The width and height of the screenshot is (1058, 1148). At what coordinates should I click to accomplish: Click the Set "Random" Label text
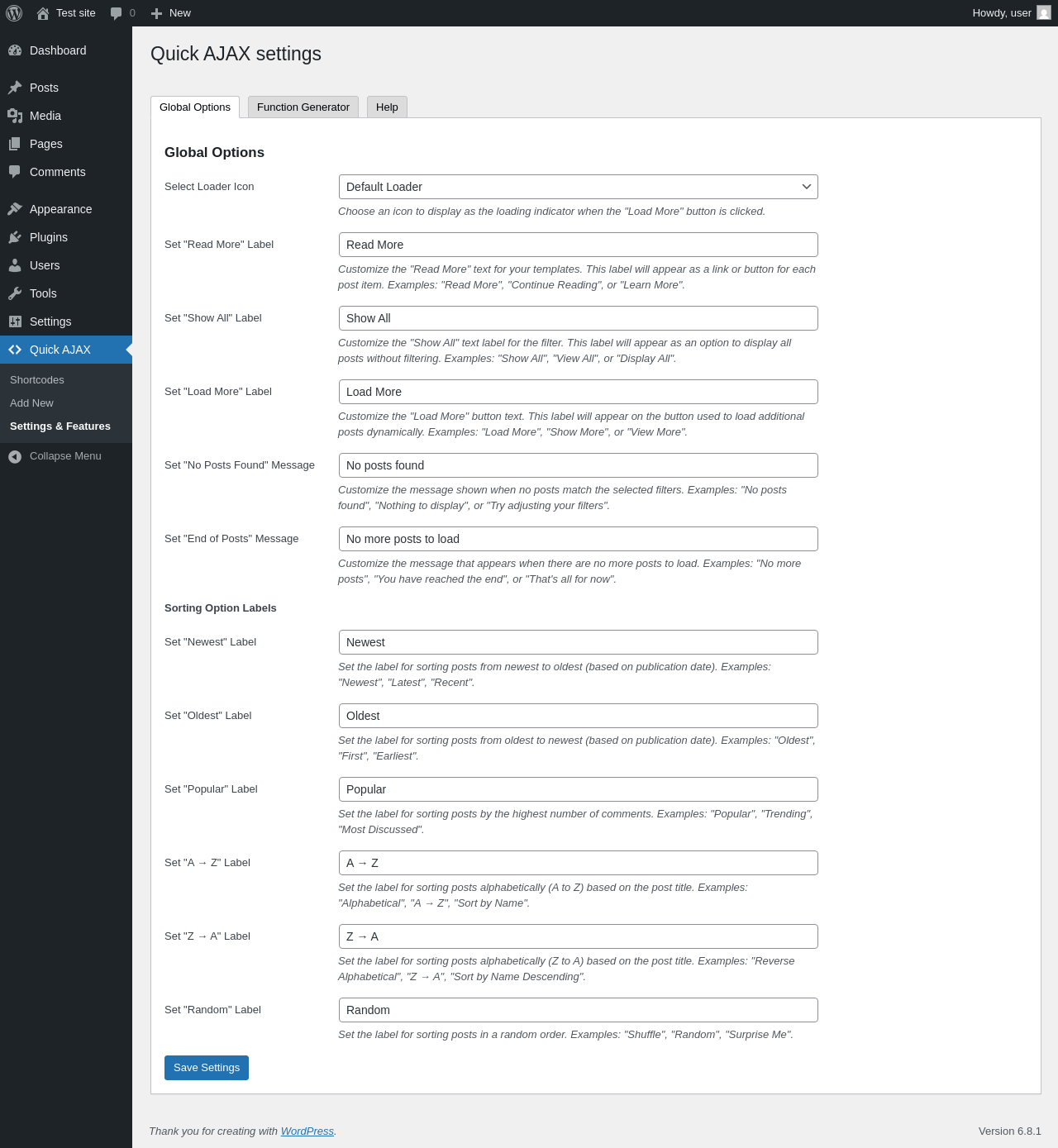(x=212, y=1010)
